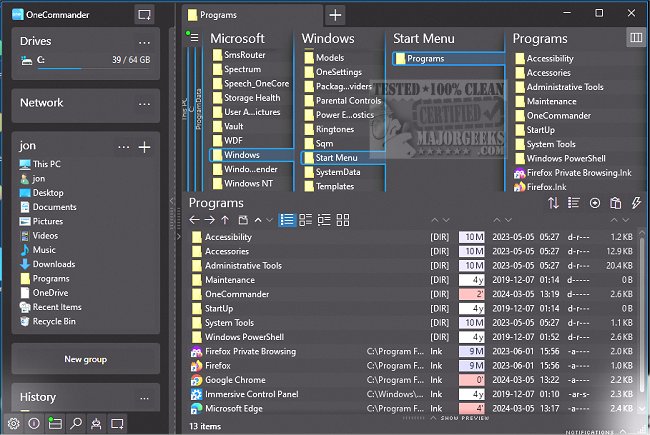Select Storage Health folder in Microsoft column
This screenshot has width=650, height=435.
click(x=247, y=98)
